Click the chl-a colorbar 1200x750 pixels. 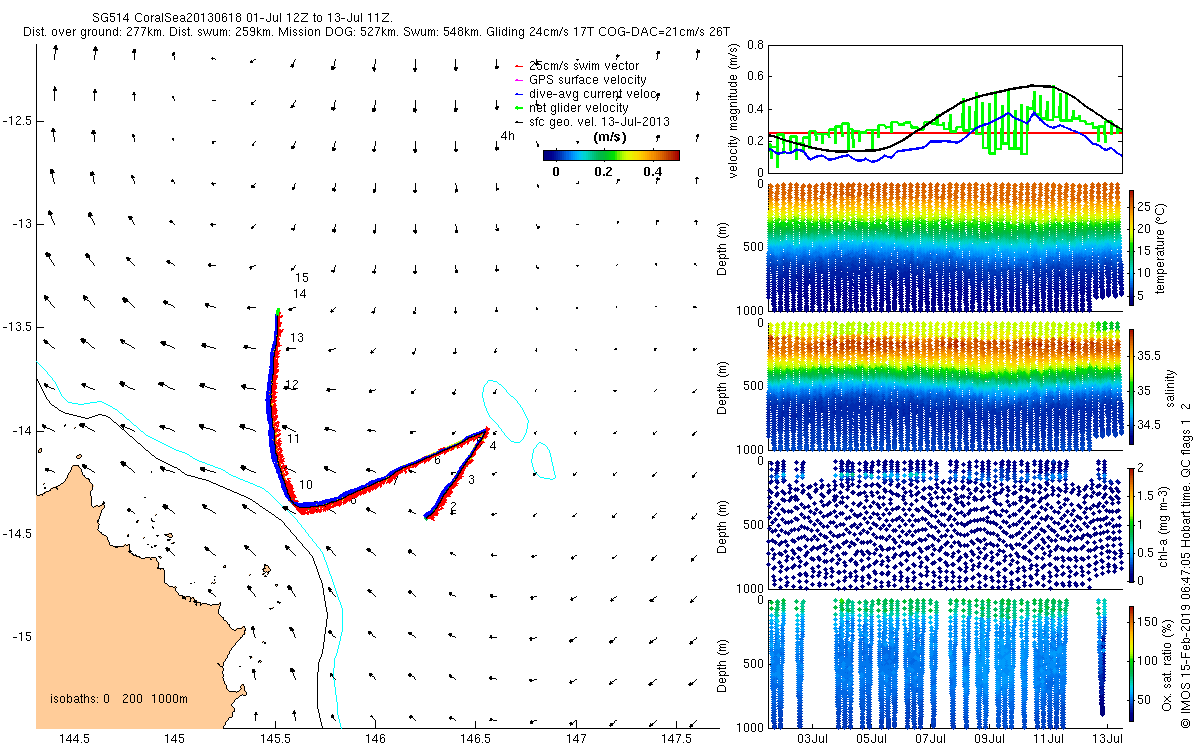pyautogui.click(x=1132, y=524)
